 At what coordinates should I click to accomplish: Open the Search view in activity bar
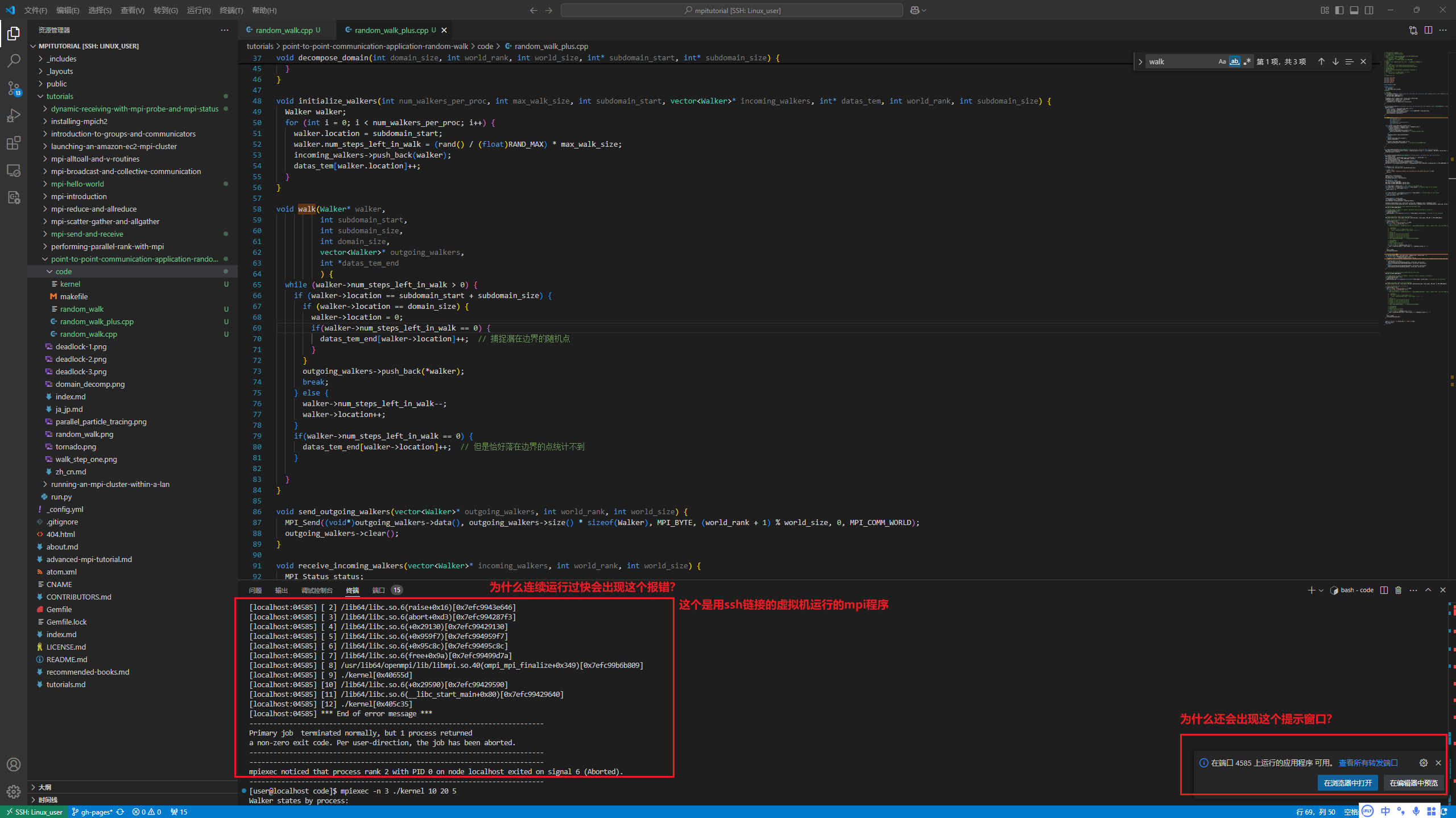(x=14, y=60)
